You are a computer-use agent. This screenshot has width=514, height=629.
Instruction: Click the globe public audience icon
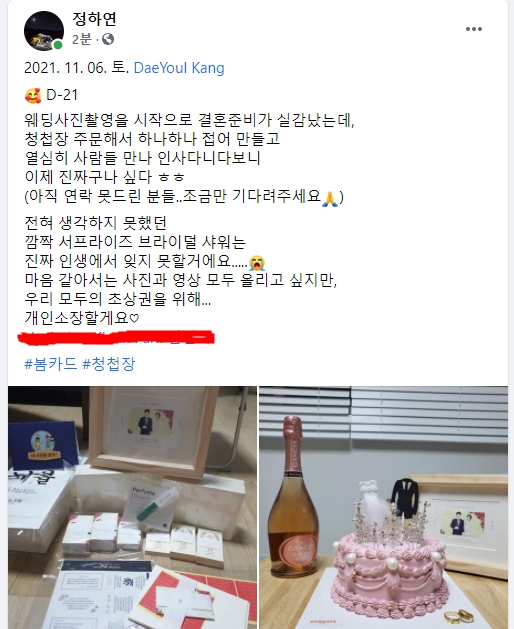point(108,39)
